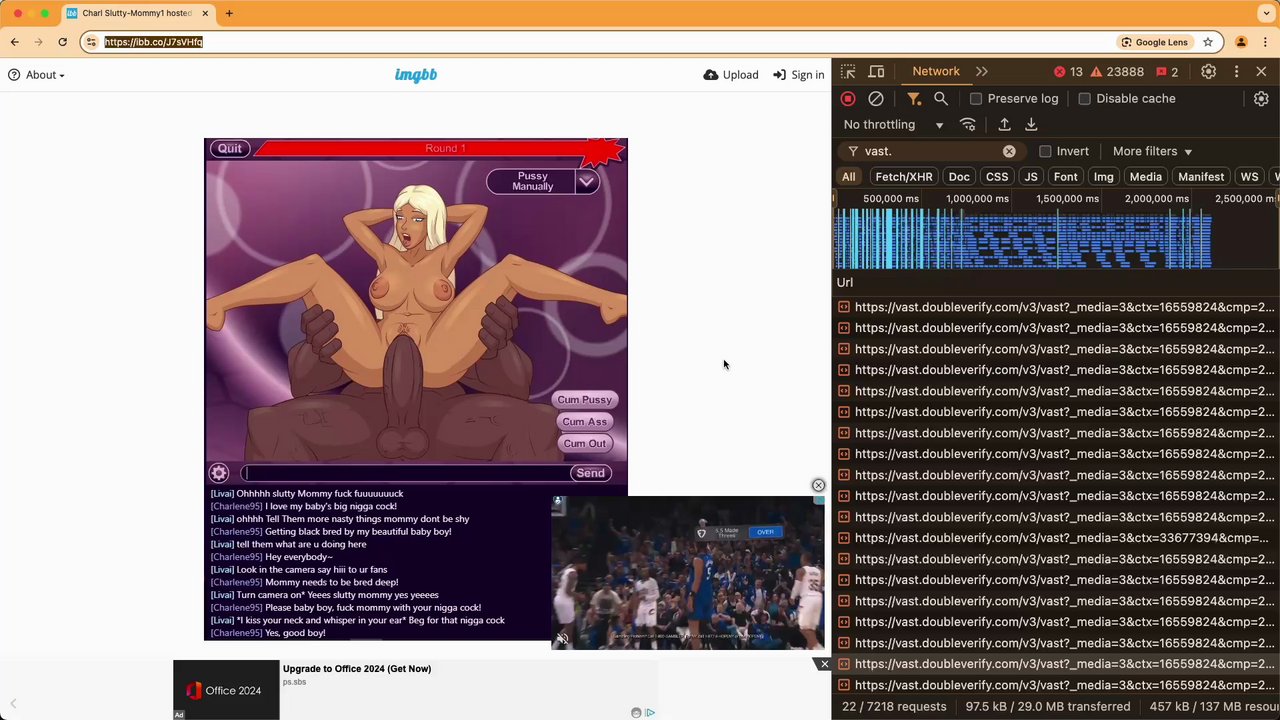The width and height of the screenshot is (1280, 720).
Task: Open the Chrome profile icon
Action: click(x=1241, y=42)
